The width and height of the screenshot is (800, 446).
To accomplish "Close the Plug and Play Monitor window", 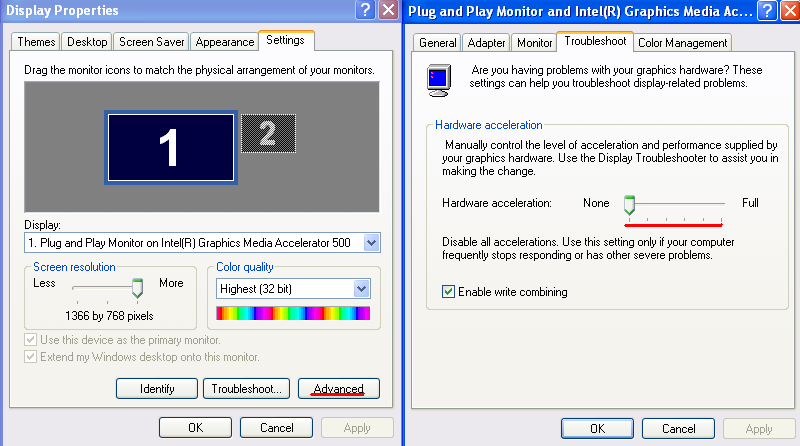I will [790, 11].
